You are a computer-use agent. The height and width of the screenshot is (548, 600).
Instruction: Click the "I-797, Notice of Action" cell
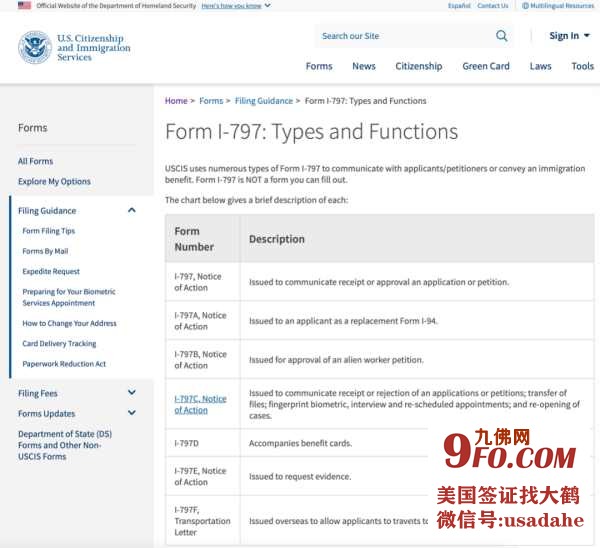click(203, 282)
